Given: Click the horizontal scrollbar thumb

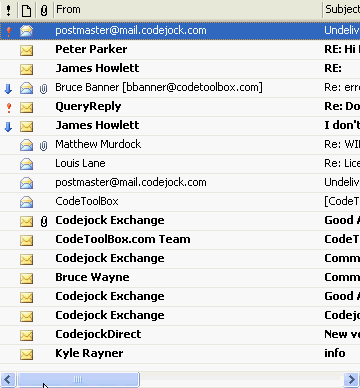Looking at the screenshot, I should [78, 380].
